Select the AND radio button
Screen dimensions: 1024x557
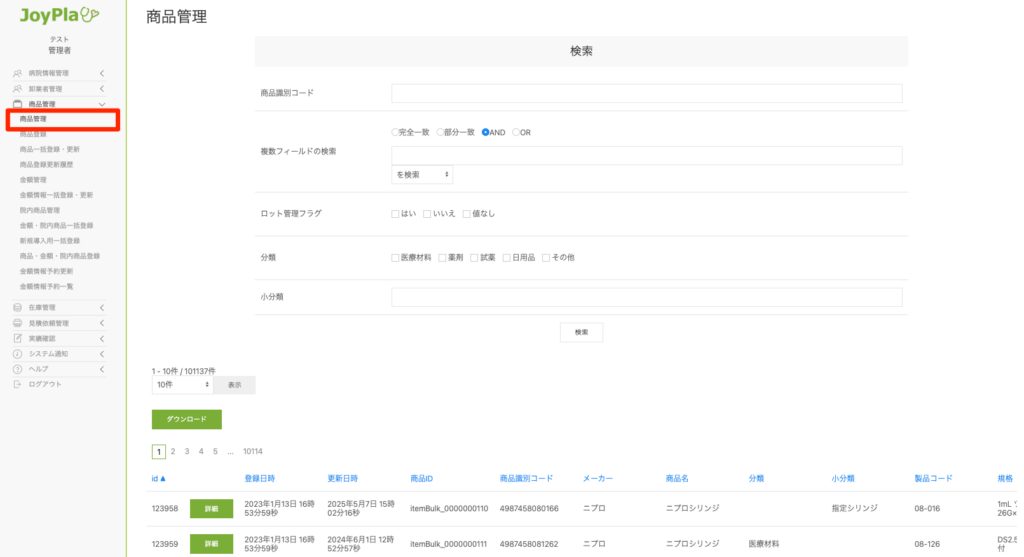click(x=485, y=132)
